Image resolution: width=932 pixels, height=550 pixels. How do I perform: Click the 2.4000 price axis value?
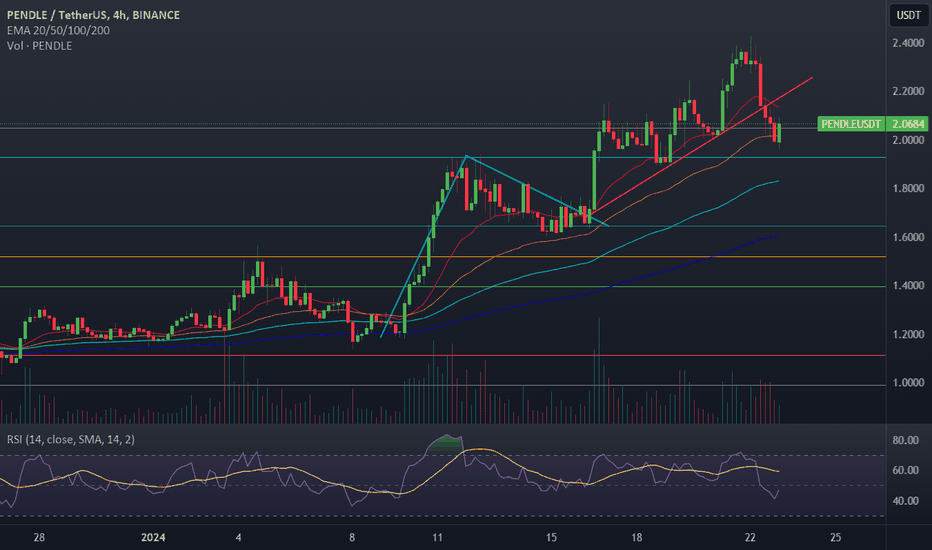coord(908,43)
